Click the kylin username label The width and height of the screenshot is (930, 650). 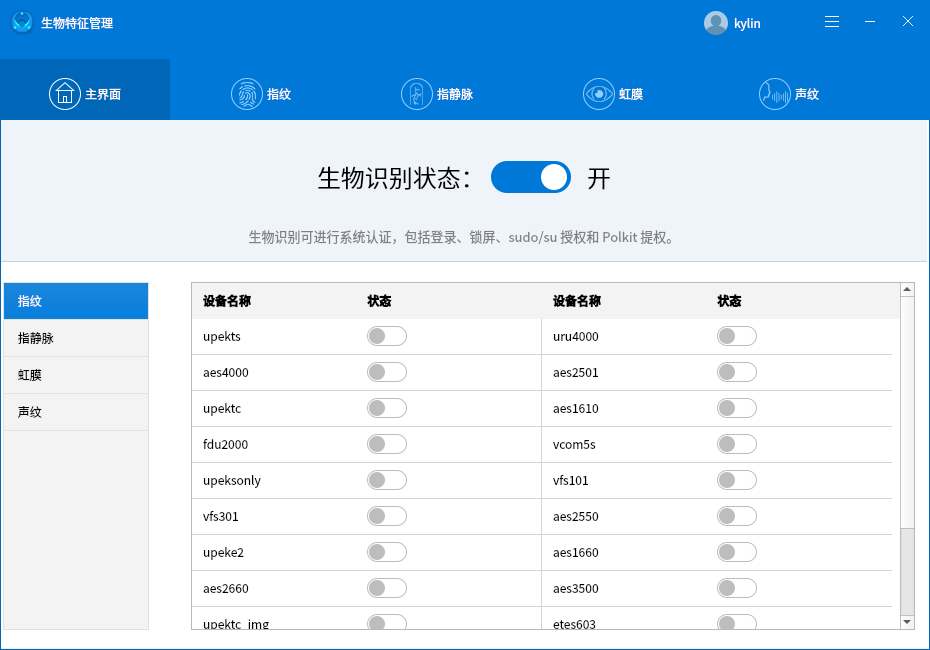tap(745, 22)
